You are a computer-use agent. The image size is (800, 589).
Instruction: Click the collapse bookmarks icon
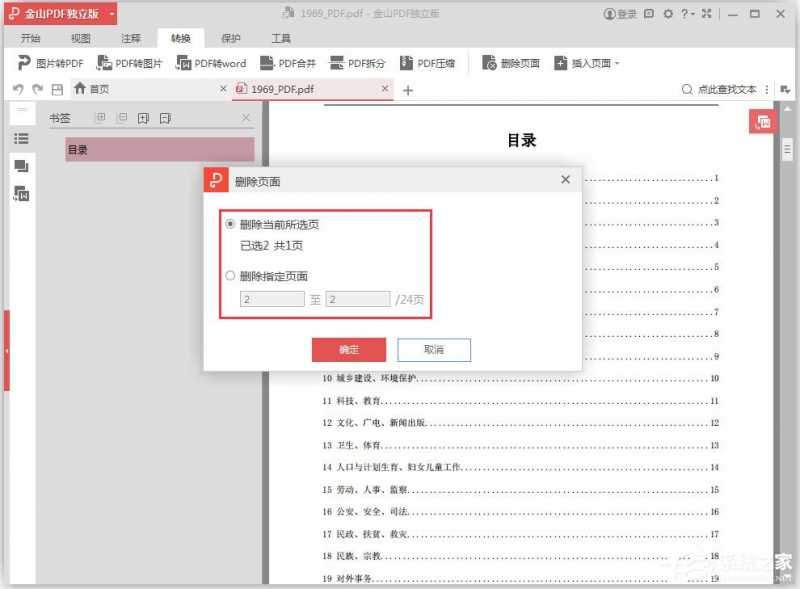coord(122,117)
